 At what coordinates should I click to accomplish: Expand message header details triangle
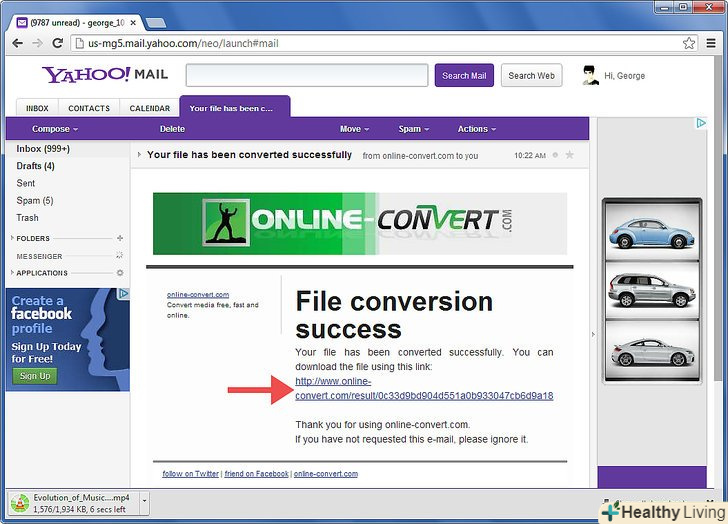pyautogui.click(x=139, y=155)
